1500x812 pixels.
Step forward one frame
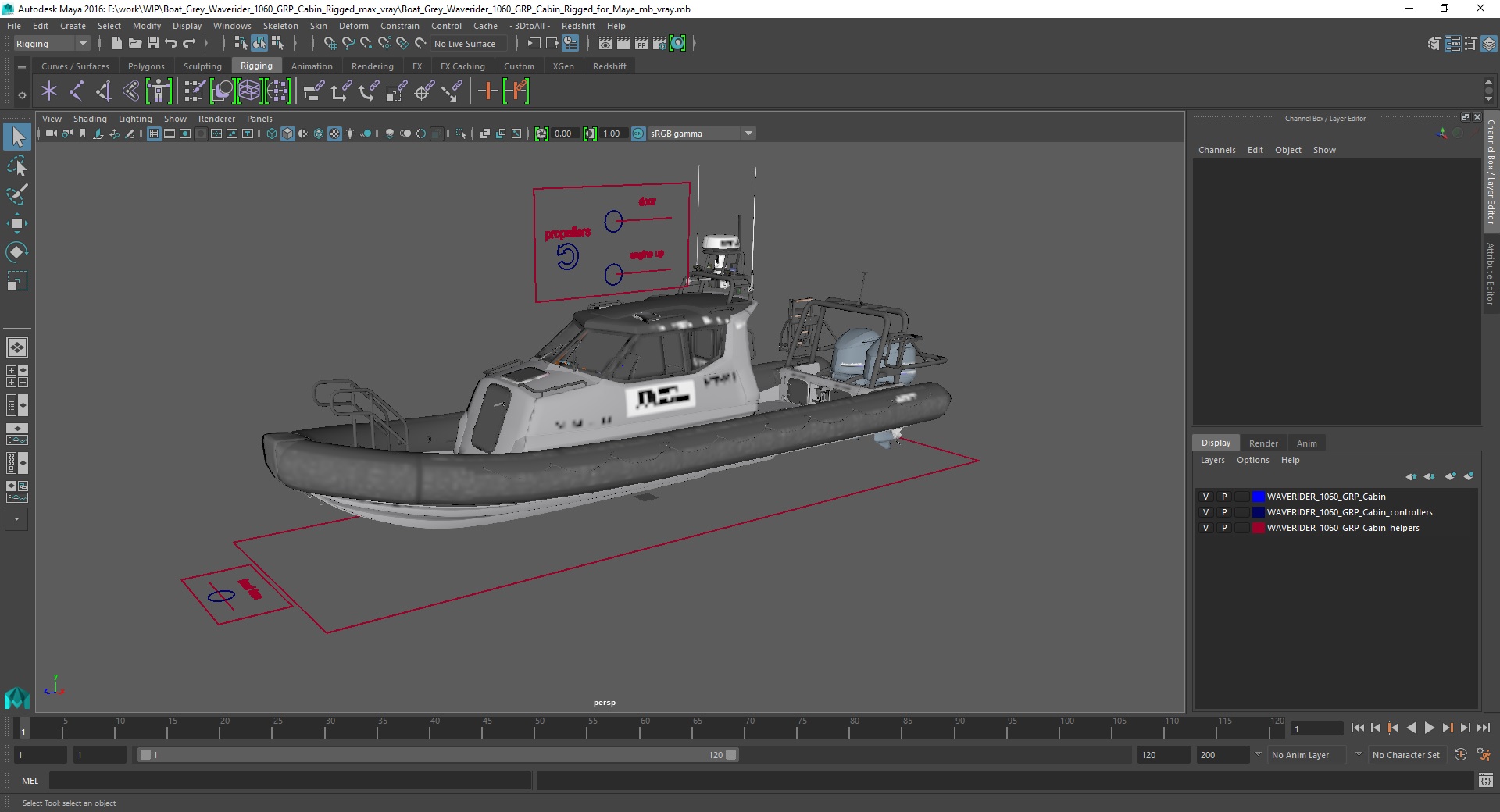pos(1465,728)
